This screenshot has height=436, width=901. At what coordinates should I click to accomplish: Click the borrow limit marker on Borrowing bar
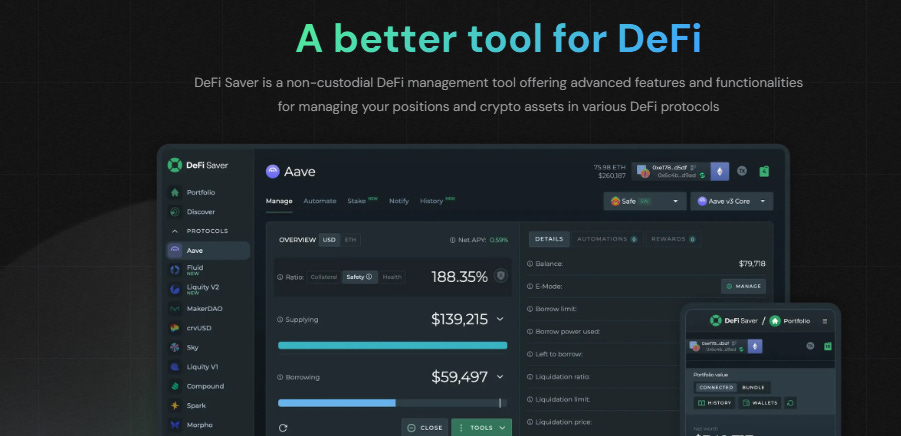tap(500, 403)
